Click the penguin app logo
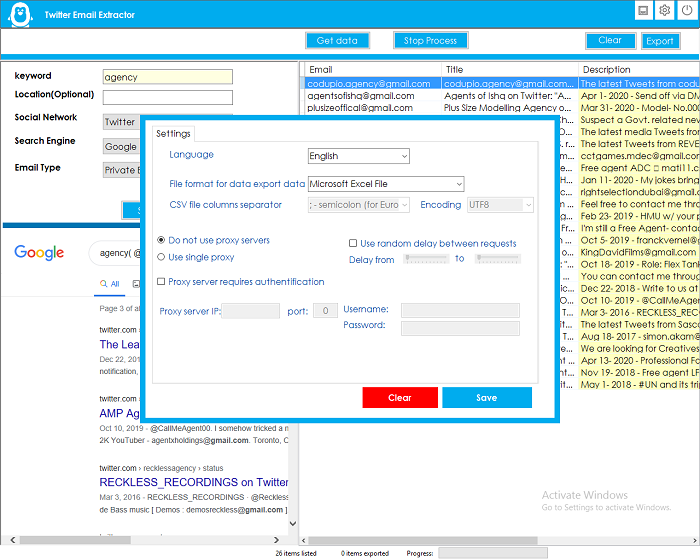 tap(20, 14)
